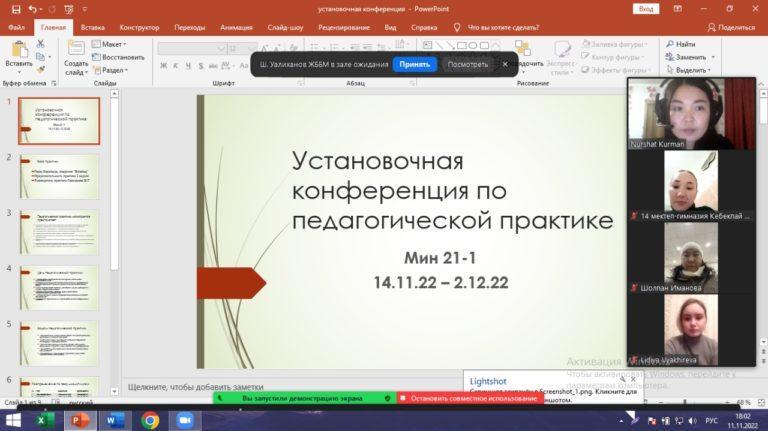
Task: Switch to the Слайд-шоу tab
Action: pos(285,27)
